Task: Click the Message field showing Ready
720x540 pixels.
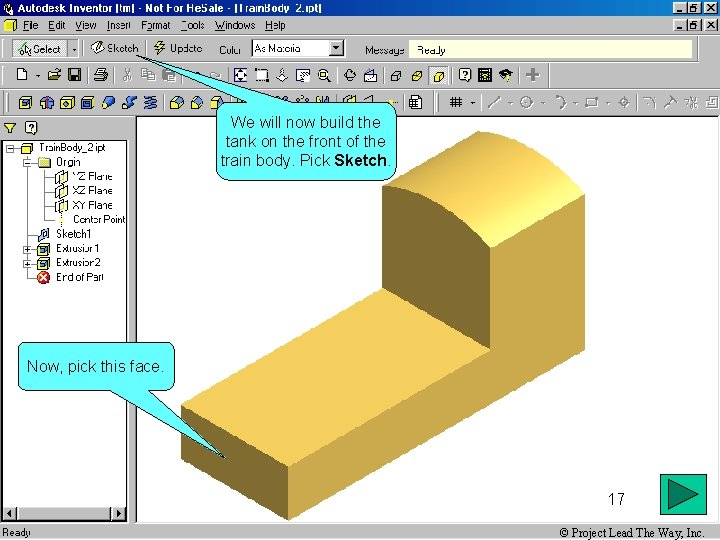Action: pyautogui.click(x=550, y=50)
